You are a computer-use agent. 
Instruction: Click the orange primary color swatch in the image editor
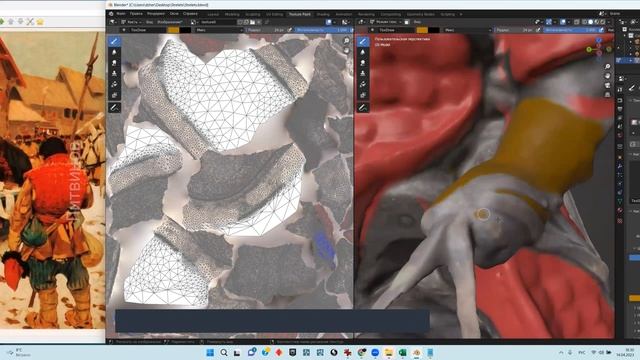(173, 30)
